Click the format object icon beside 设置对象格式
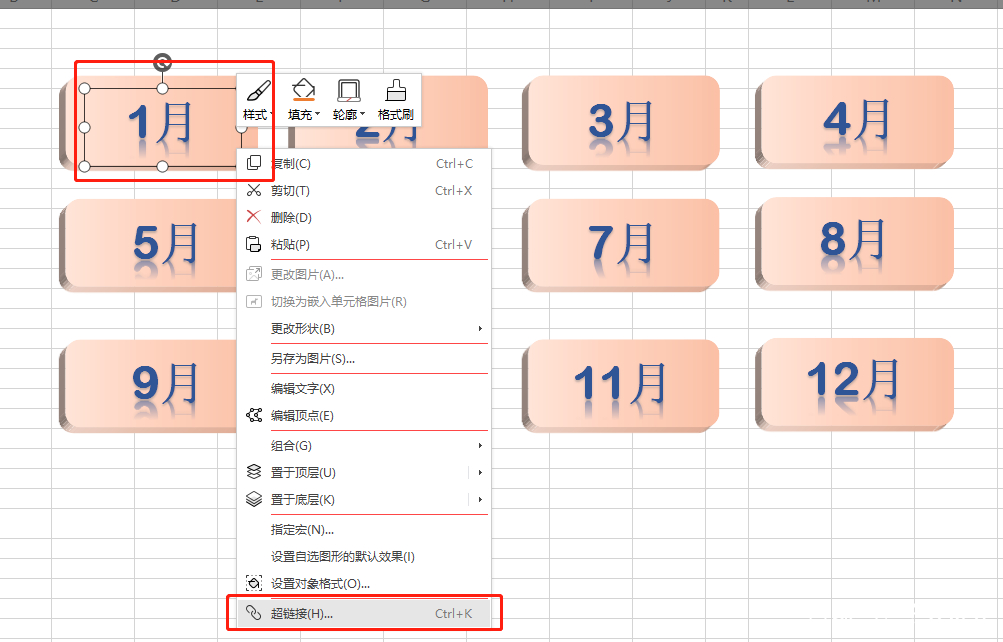This screenshot has width=1003, height=642. pyautogui.click(x=254, y=583)
